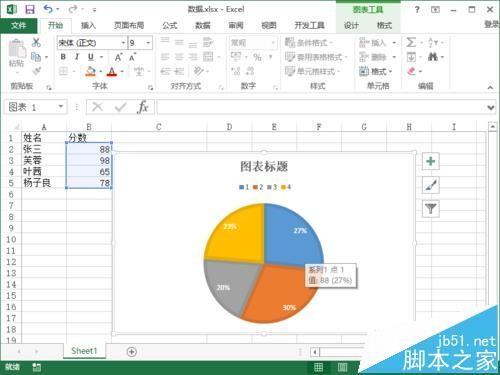Screen dimensions: 500x375
Task: Apply the red font color A
Action: click(x=112, y=71)
